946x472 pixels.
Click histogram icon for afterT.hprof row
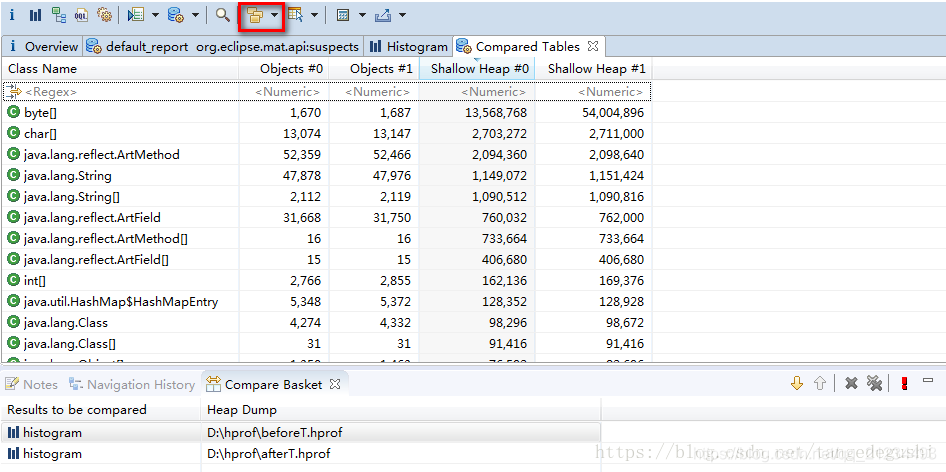(13, 453)
